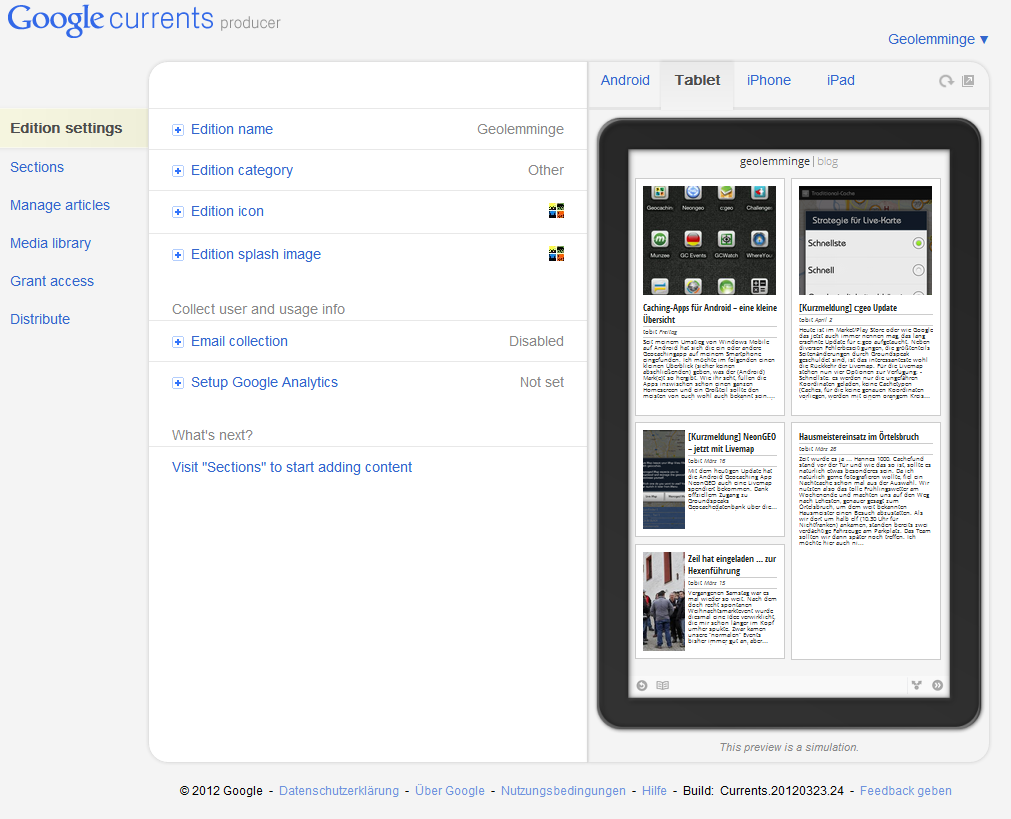
Task: Open Manage articles in sidebar
Action: 60,205
